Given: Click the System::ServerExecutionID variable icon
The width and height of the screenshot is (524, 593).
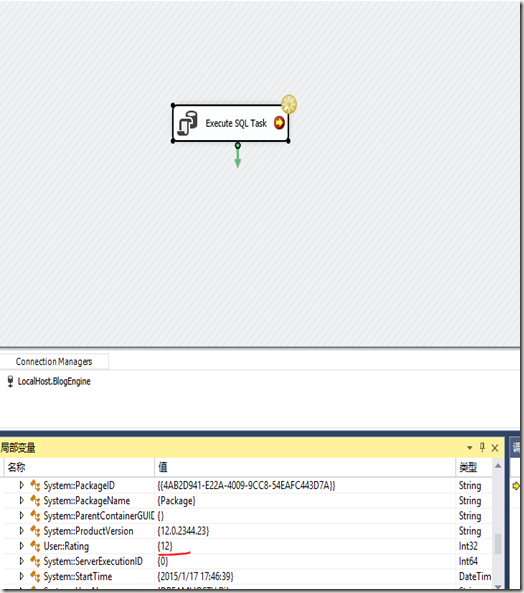Looking at the screenshot, I should 35,561.
